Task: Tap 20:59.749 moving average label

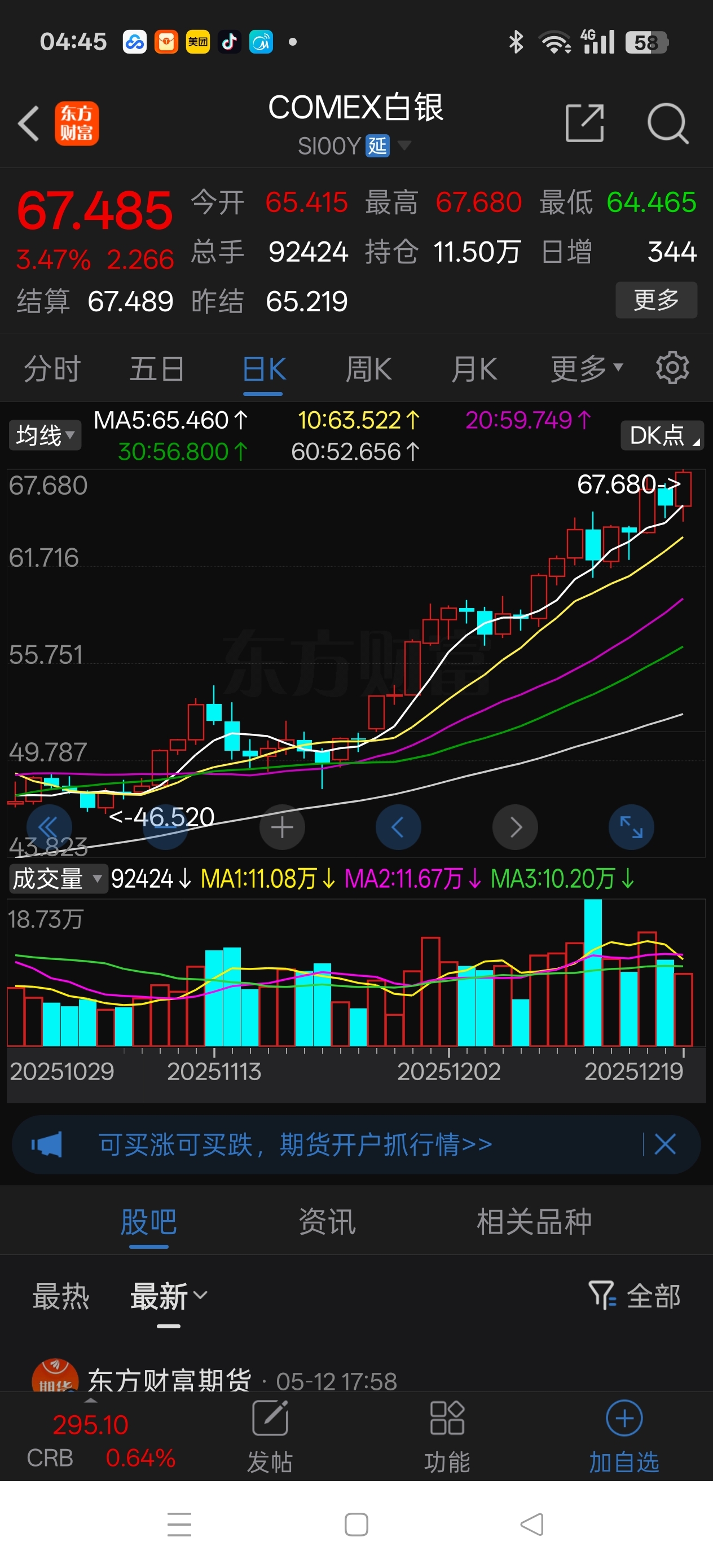Action: tap(528, 420)
